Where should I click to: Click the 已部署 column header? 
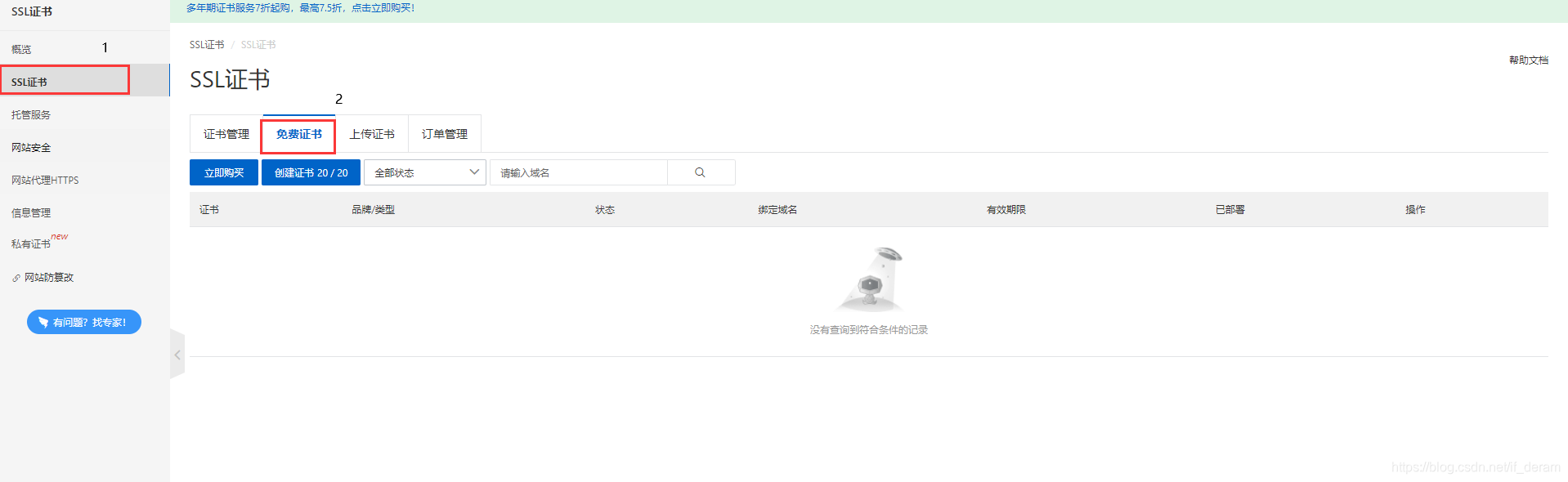1230,210
